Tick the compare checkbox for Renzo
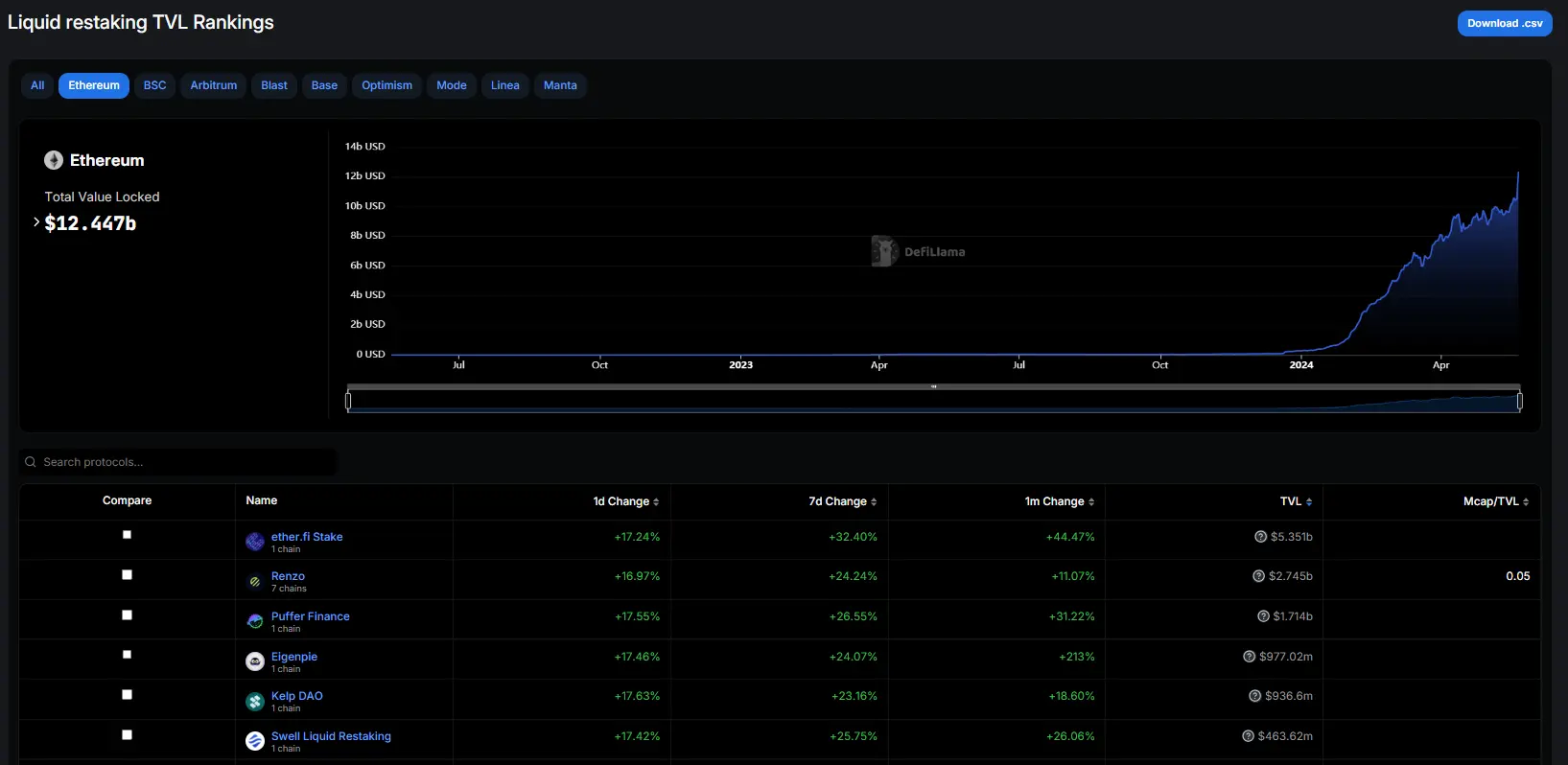Image resolution: width=1568 pixels, height=765 pixels. point(127,575)
